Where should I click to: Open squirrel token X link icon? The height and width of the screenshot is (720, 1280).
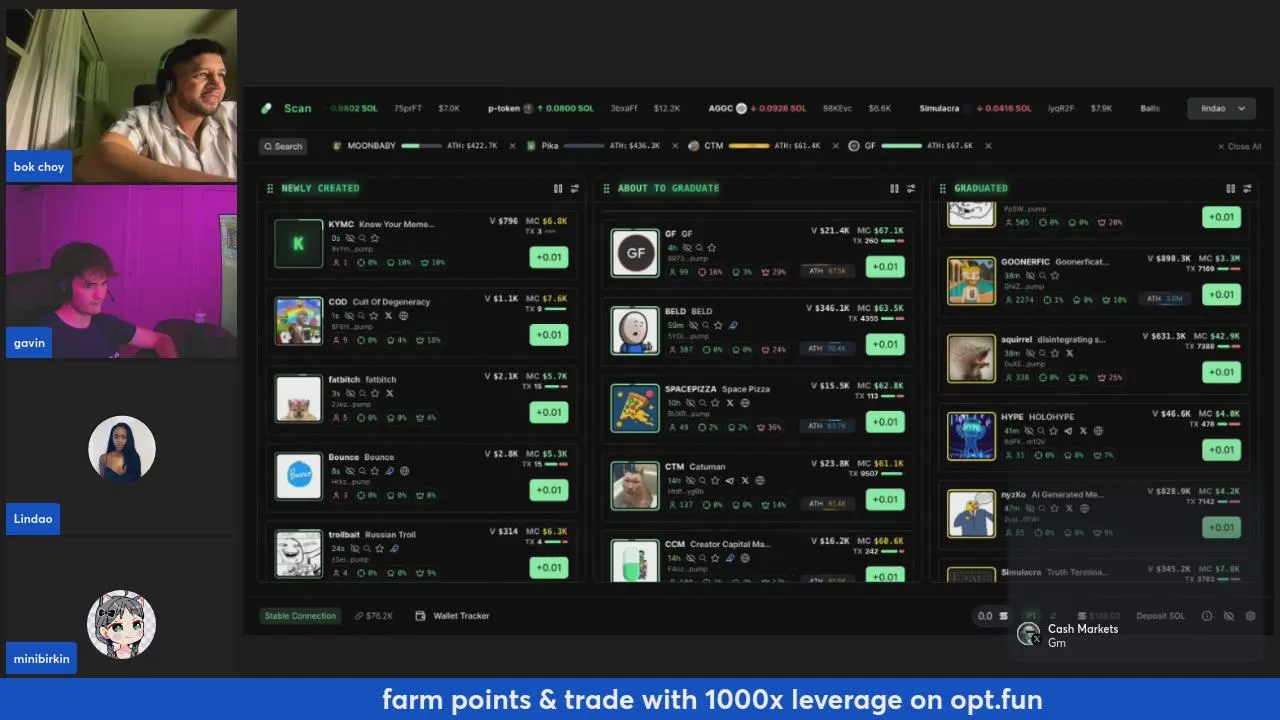[x=1069, y=353]
